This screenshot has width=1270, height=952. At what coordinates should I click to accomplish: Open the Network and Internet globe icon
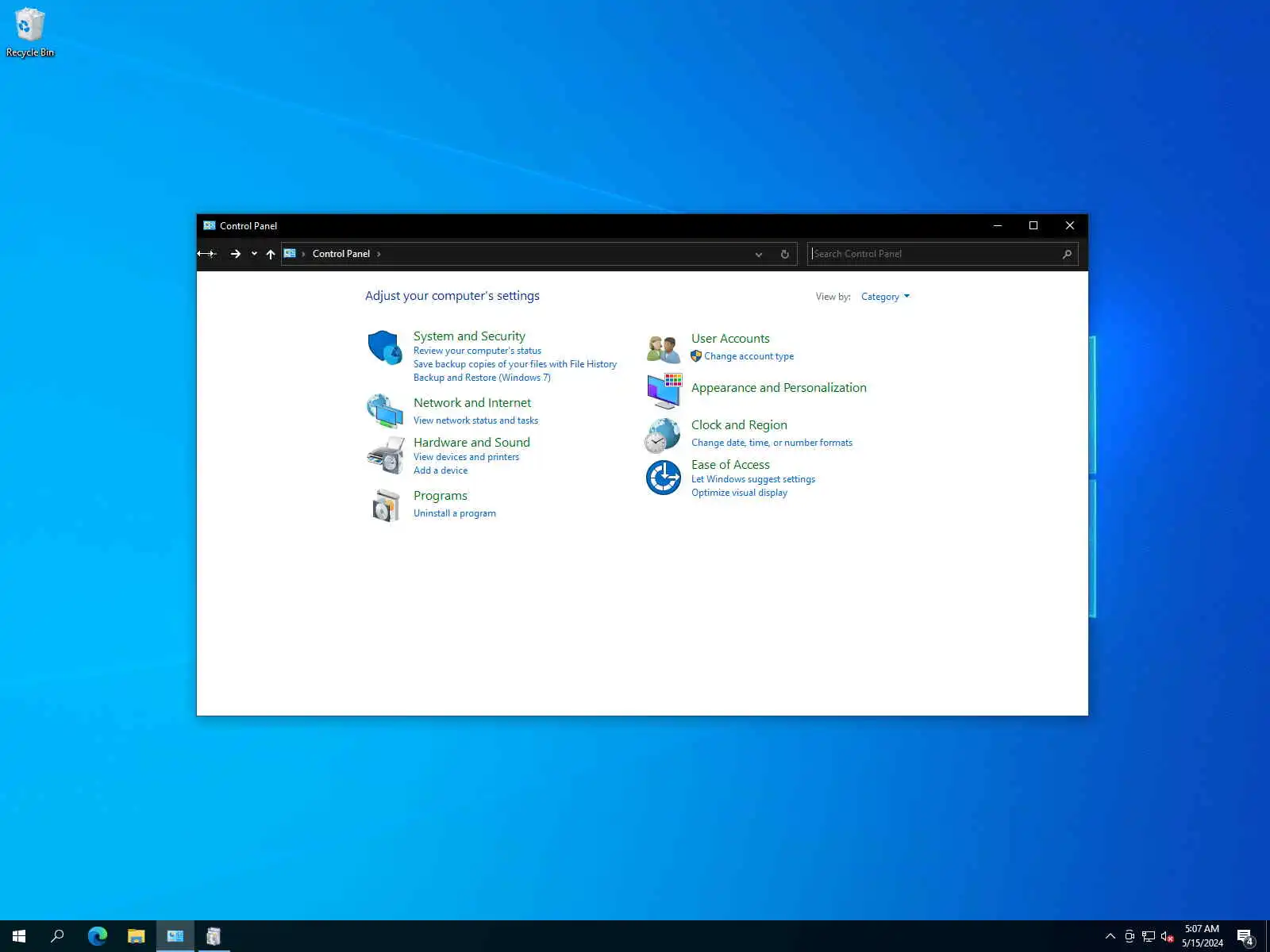(x=385, y=411)
